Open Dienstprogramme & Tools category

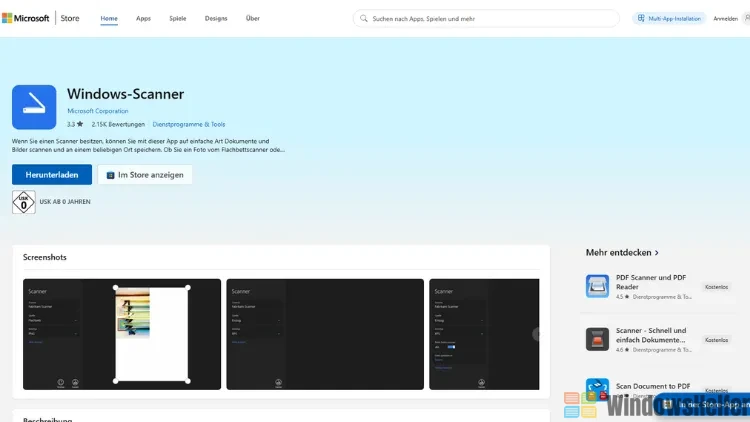point(188,124)
